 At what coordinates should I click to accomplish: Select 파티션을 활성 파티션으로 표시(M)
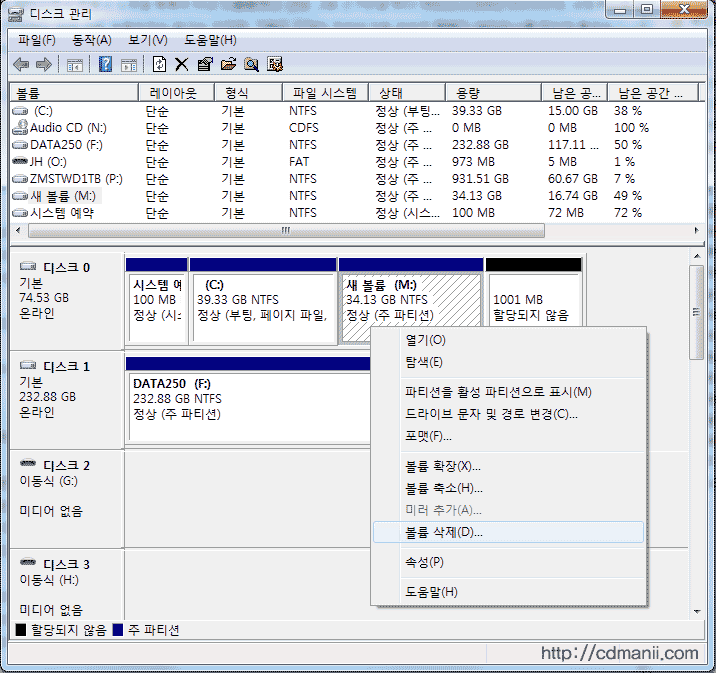coord(508,392)
